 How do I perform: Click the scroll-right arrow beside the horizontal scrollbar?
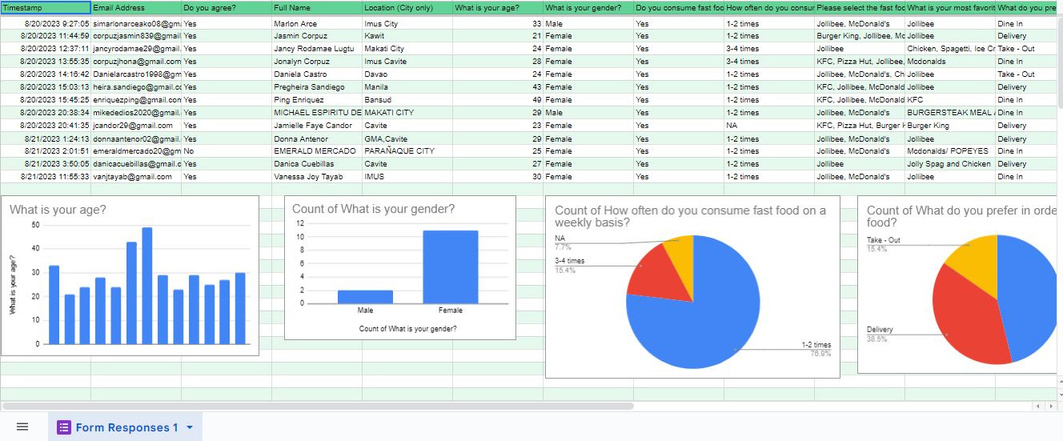click(x=1049, y=406)
